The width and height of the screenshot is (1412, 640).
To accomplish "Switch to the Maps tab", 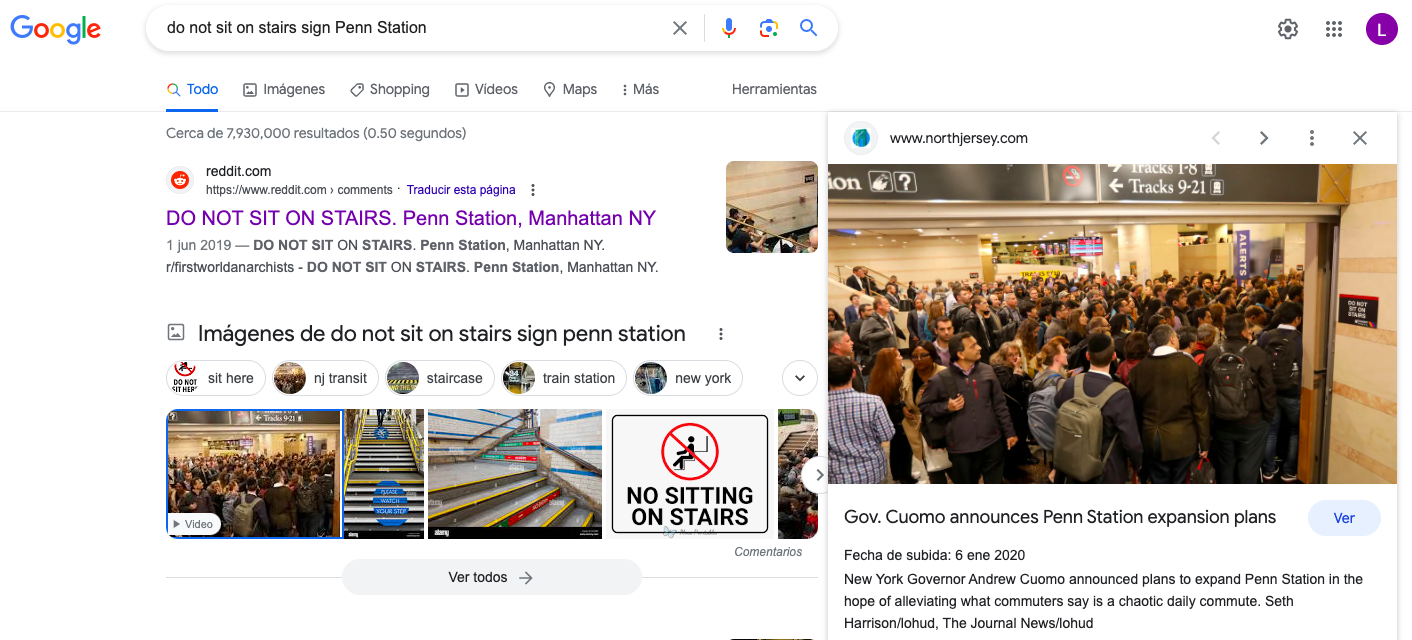I will 570,89.
